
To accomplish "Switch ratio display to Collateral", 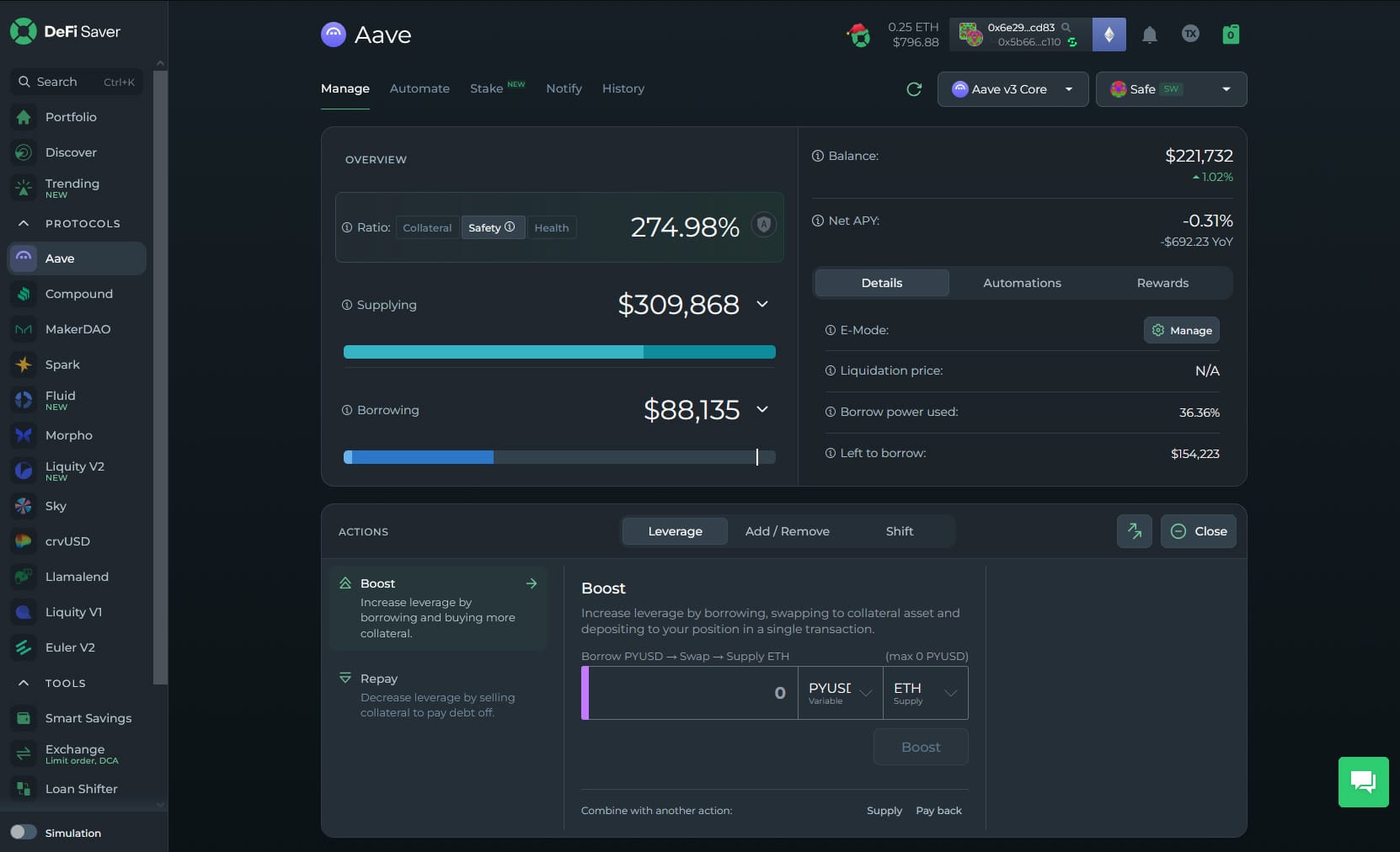I will pos(427,227).
